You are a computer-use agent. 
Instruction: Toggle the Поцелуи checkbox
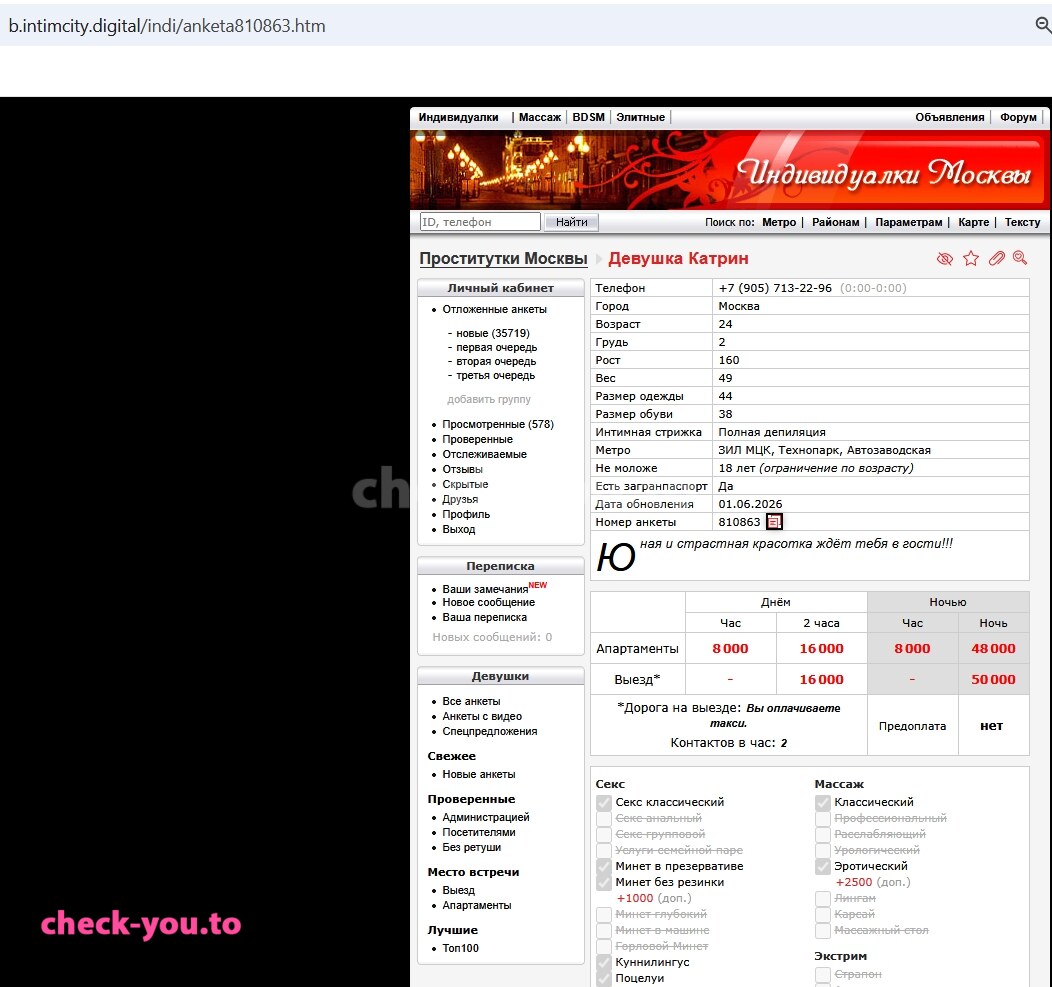tap(604, 978)
